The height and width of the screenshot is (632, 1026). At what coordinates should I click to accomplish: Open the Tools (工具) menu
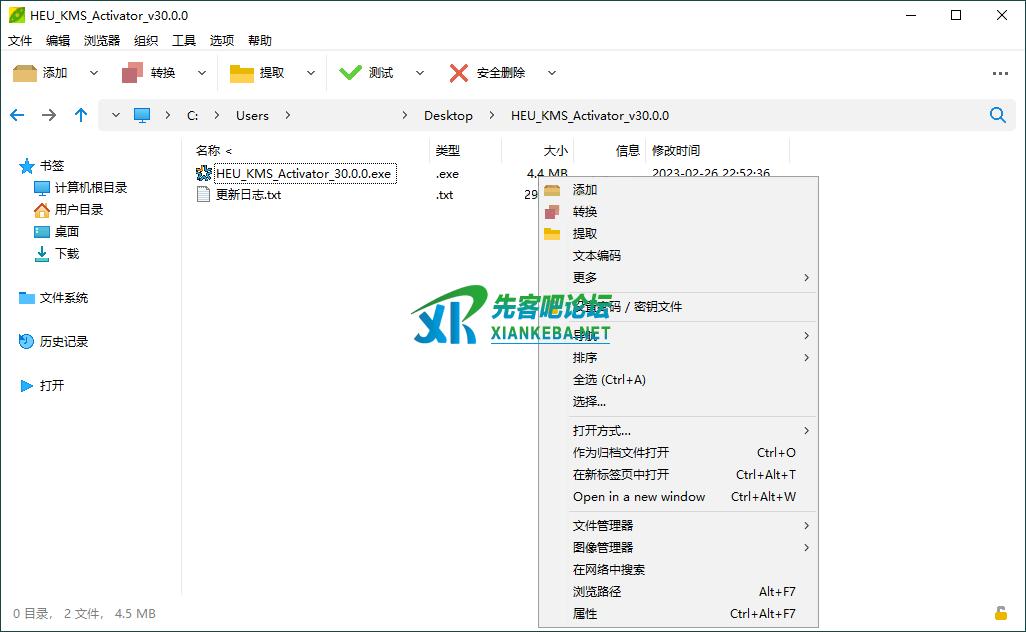(184, 41)
